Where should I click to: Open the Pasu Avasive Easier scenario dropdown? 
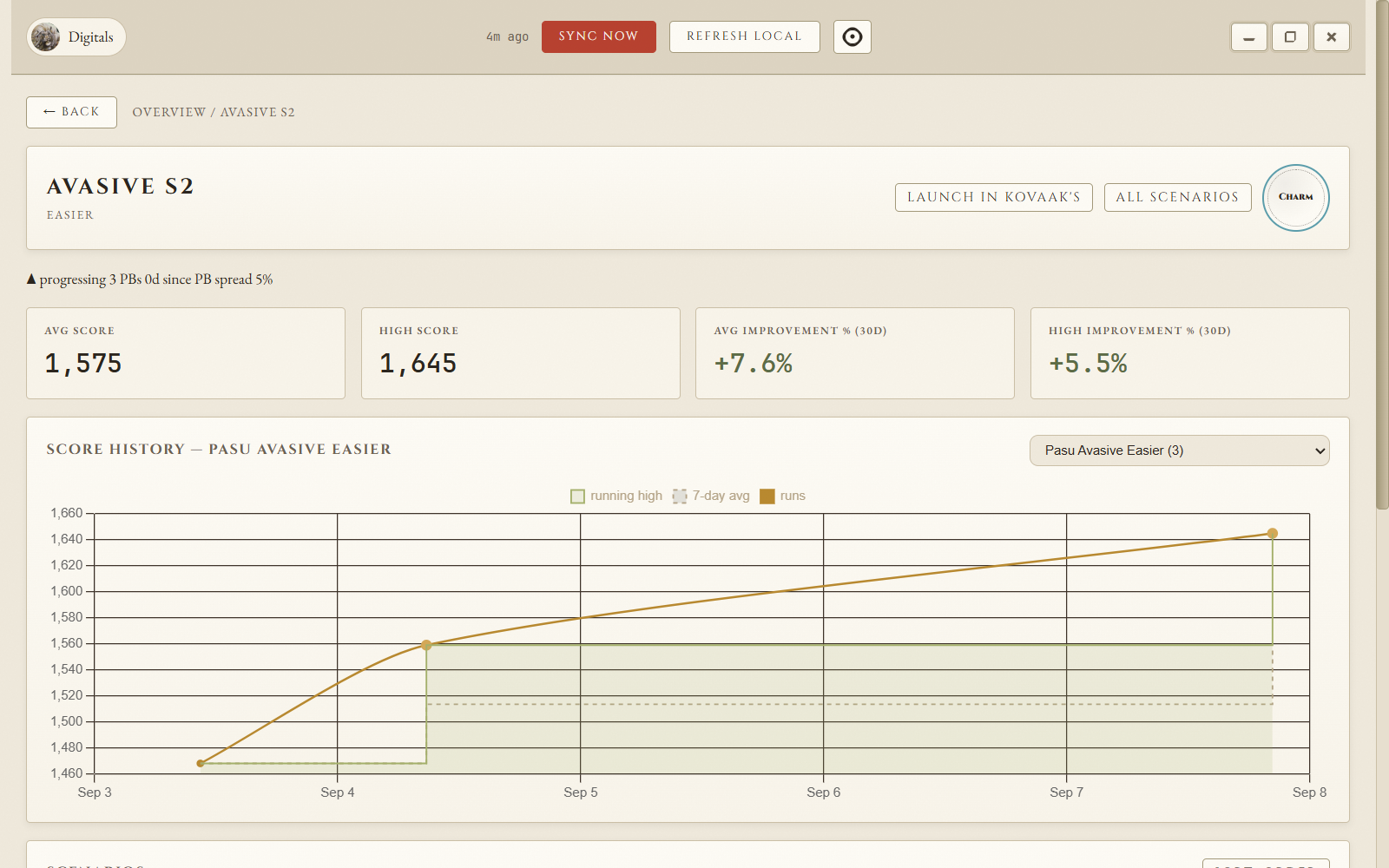click(1179, 450)
